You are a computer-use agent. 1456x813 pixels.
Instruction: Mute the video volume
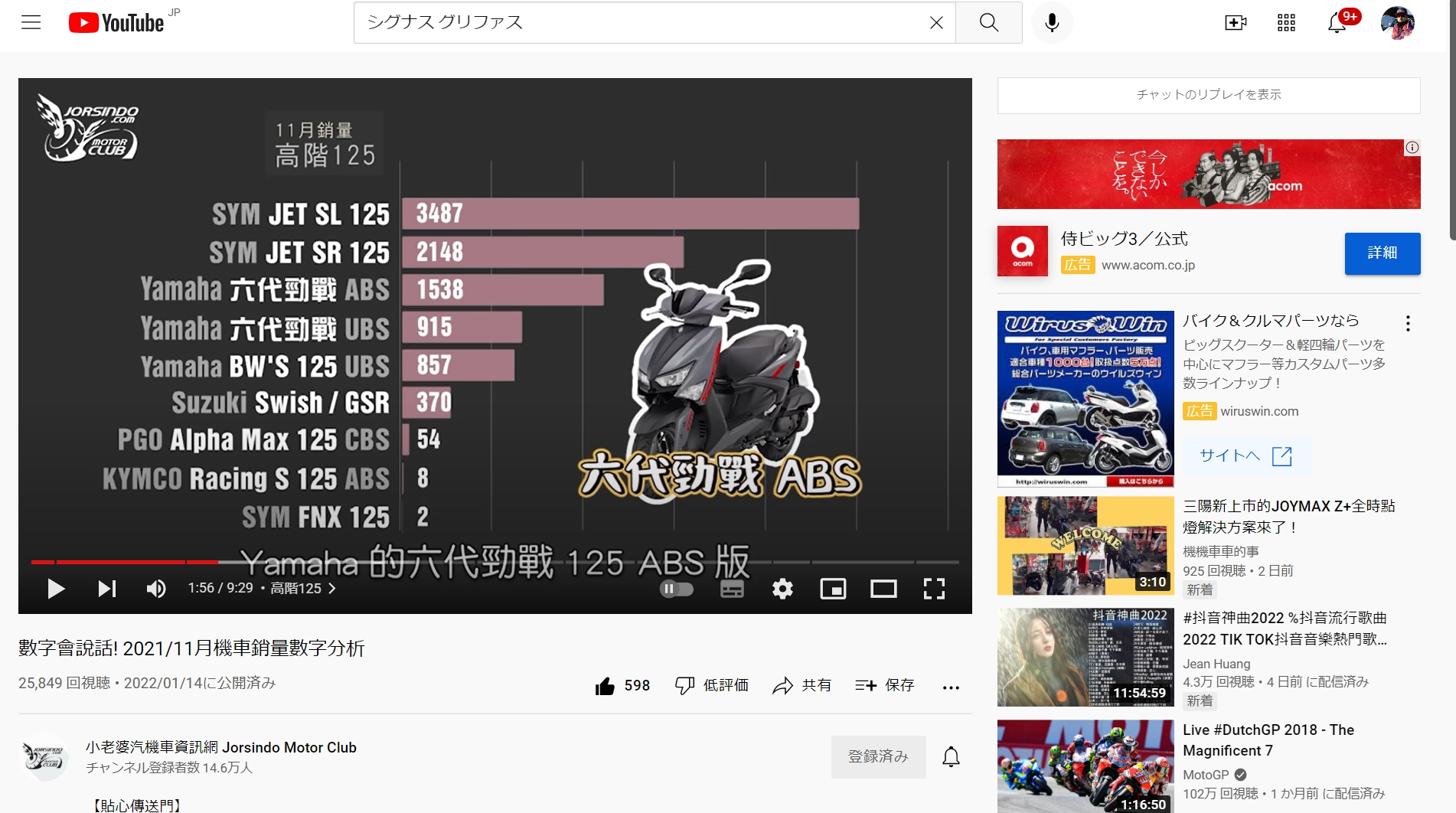tap(156, 588)
